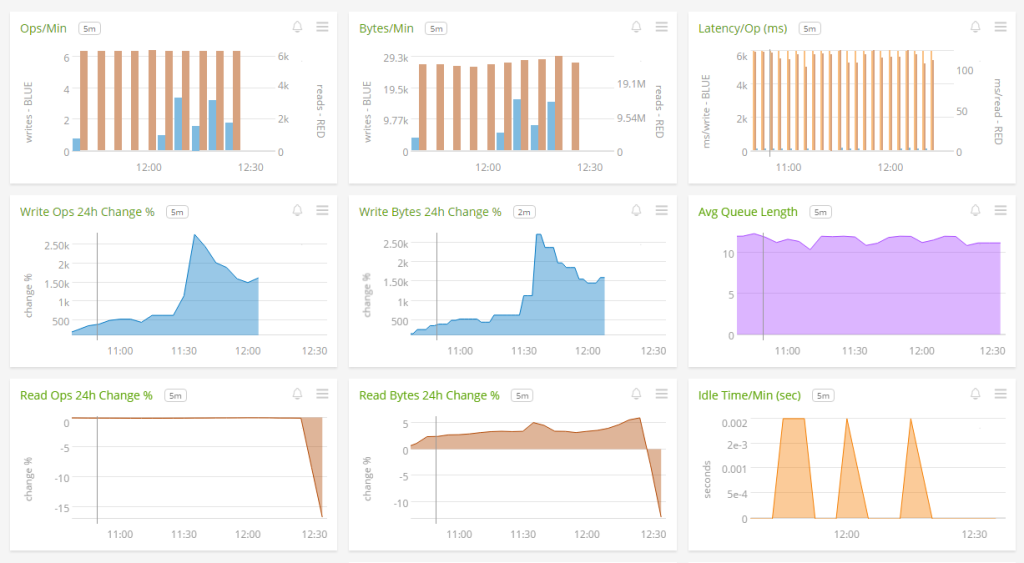Open the Latency/Op (ms) panel hamburger menu
This screenshot has width=1024, height=563.
click(1000, 27)
